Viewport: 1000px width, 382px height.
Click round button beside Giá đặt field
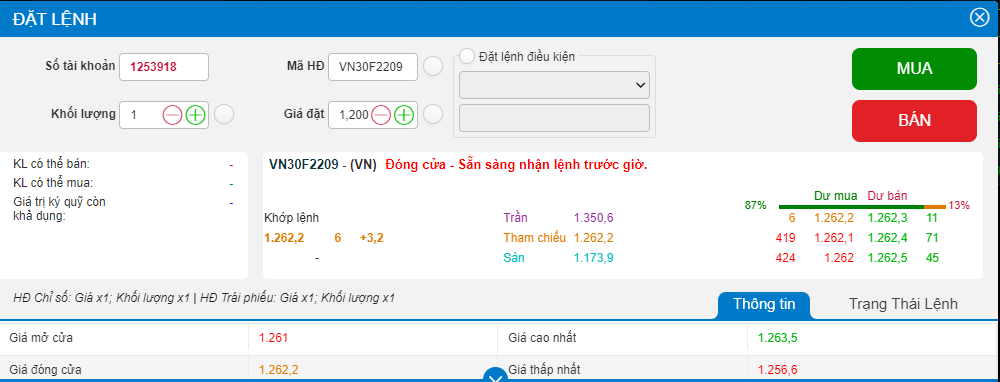[x=433, y=115]
